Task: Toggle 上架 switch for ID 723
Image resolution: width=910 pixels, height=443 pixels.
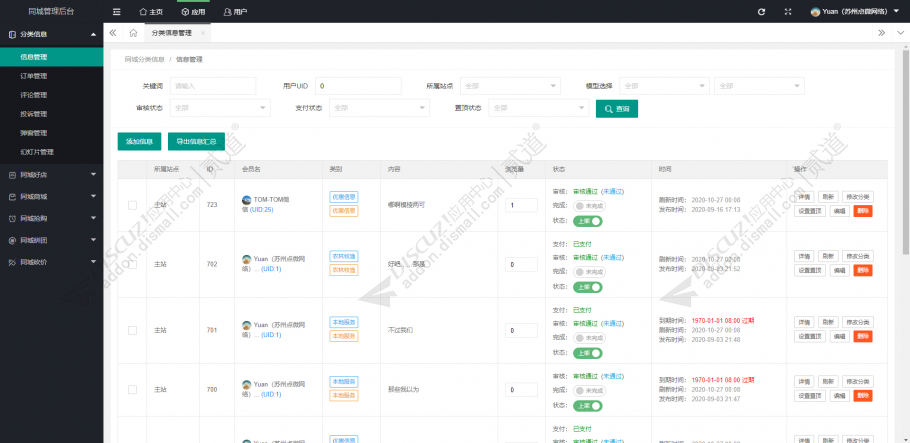Action: click(589, 220)
